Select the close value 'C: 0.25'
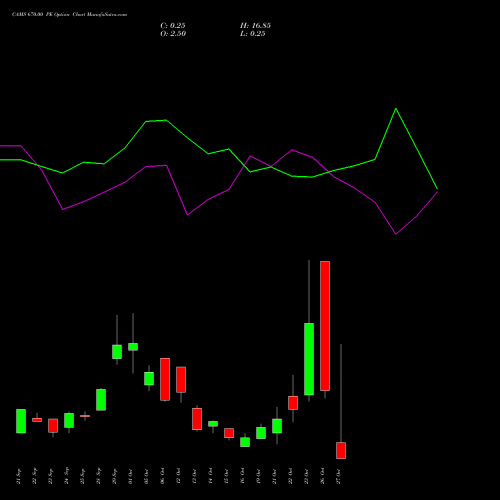 (x=173, y=26)
